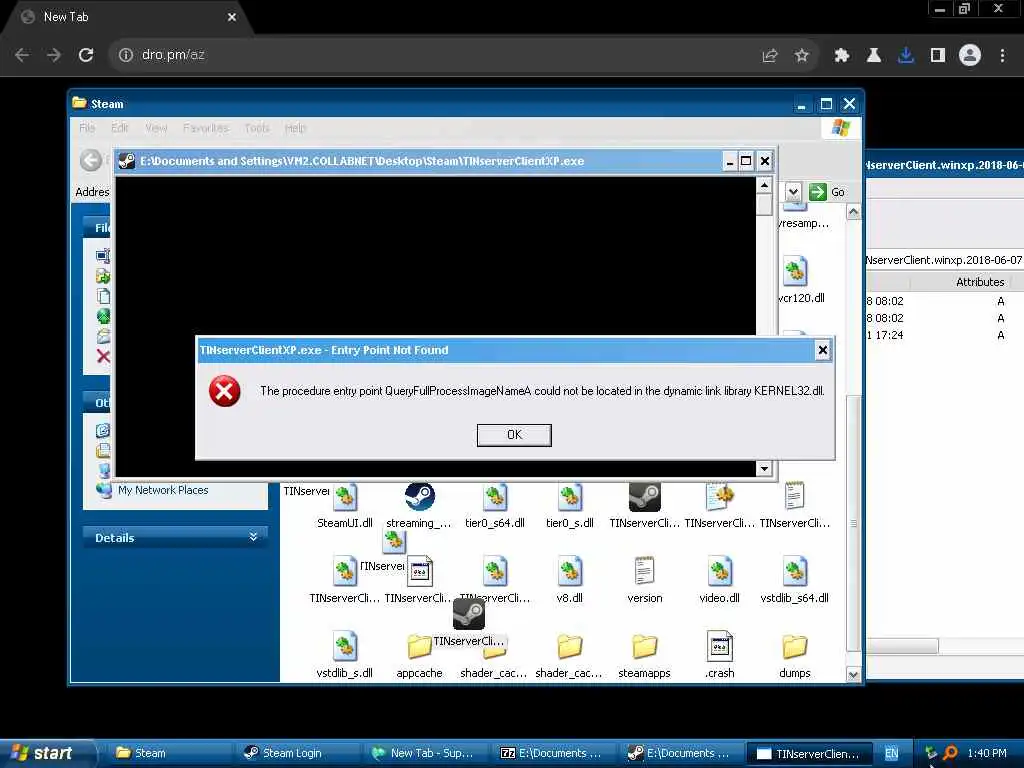The width and height of the screenshot is (1024, 768).
Task: Select the dumps folder
Action: coord(795,656)
